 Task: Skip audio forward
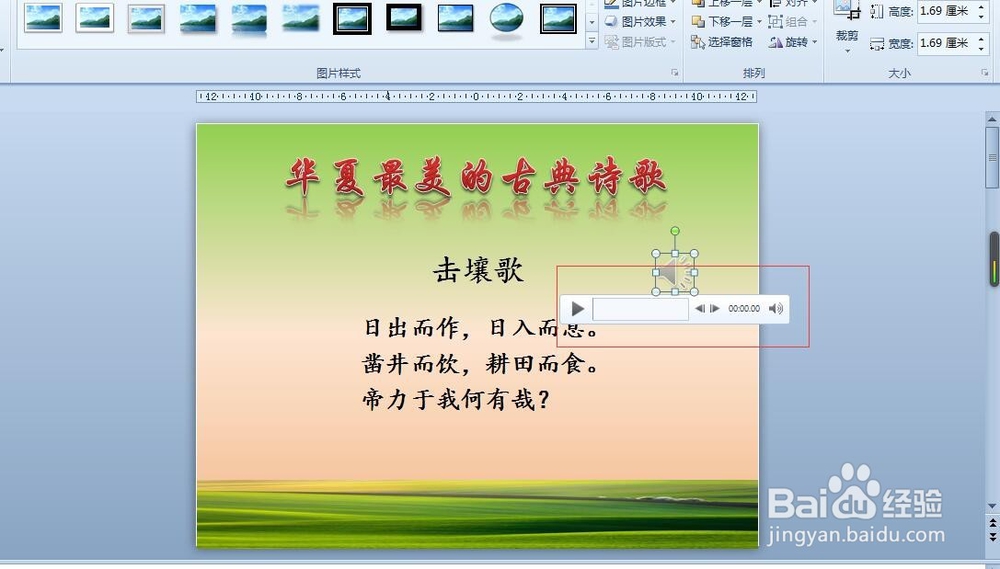pos(715,309)
